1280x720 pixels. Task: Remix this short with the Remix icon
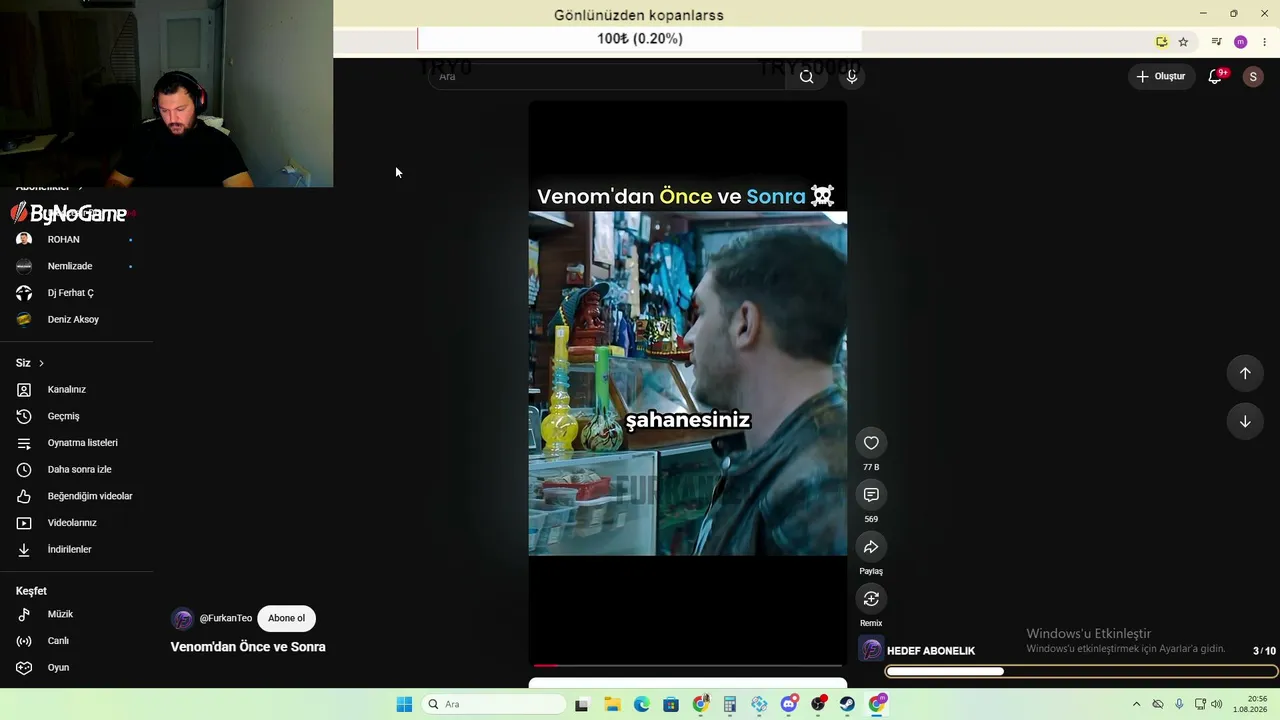871,599
